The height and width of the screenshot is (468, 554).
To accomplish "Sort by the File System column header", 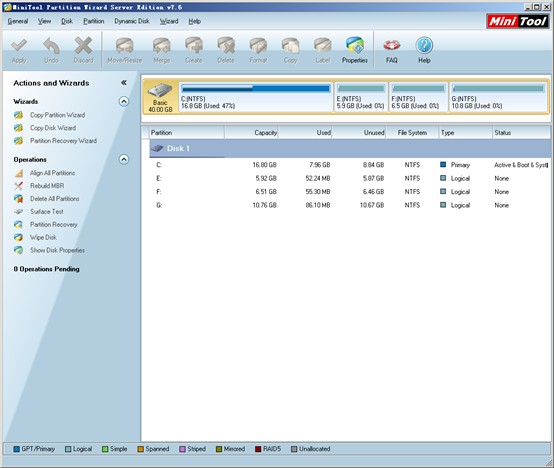I will (x=412, y=133).
